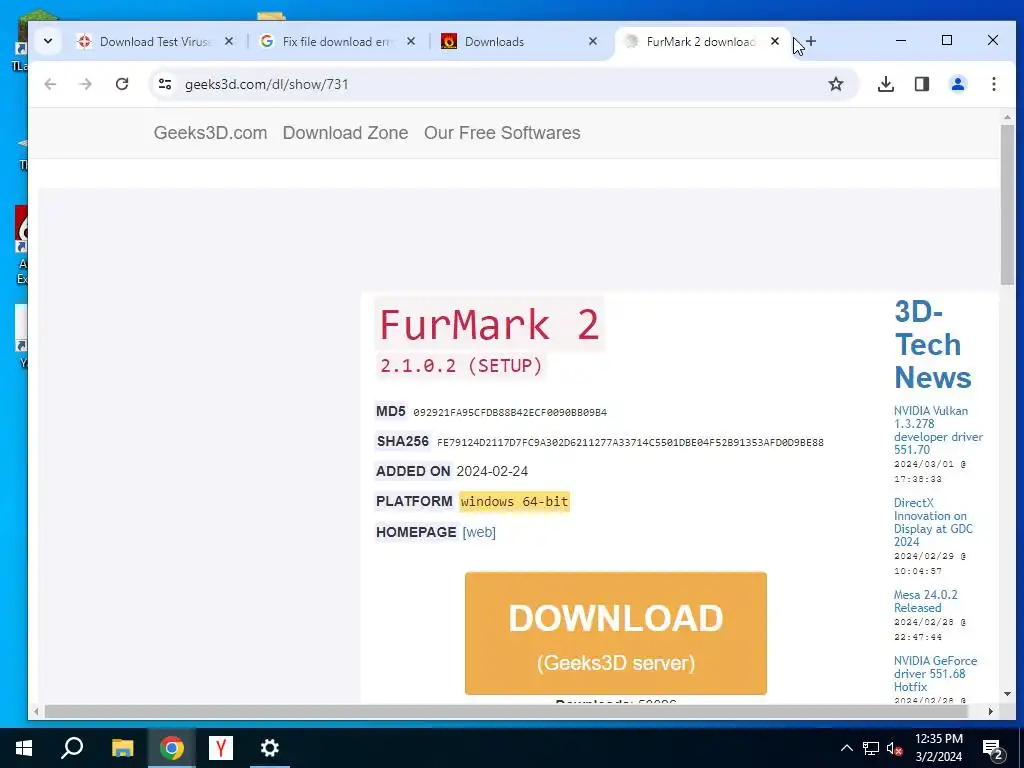Viewport: 1024px width, 768px height.
Task: Show hidden system tray icons
Action: pos(846,748)
